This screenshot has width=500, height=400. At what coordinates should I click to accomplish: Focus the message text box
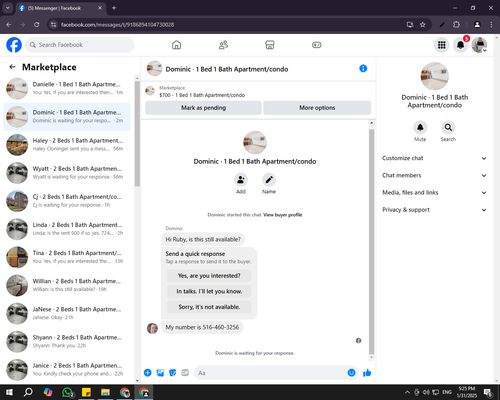(270, 373)
